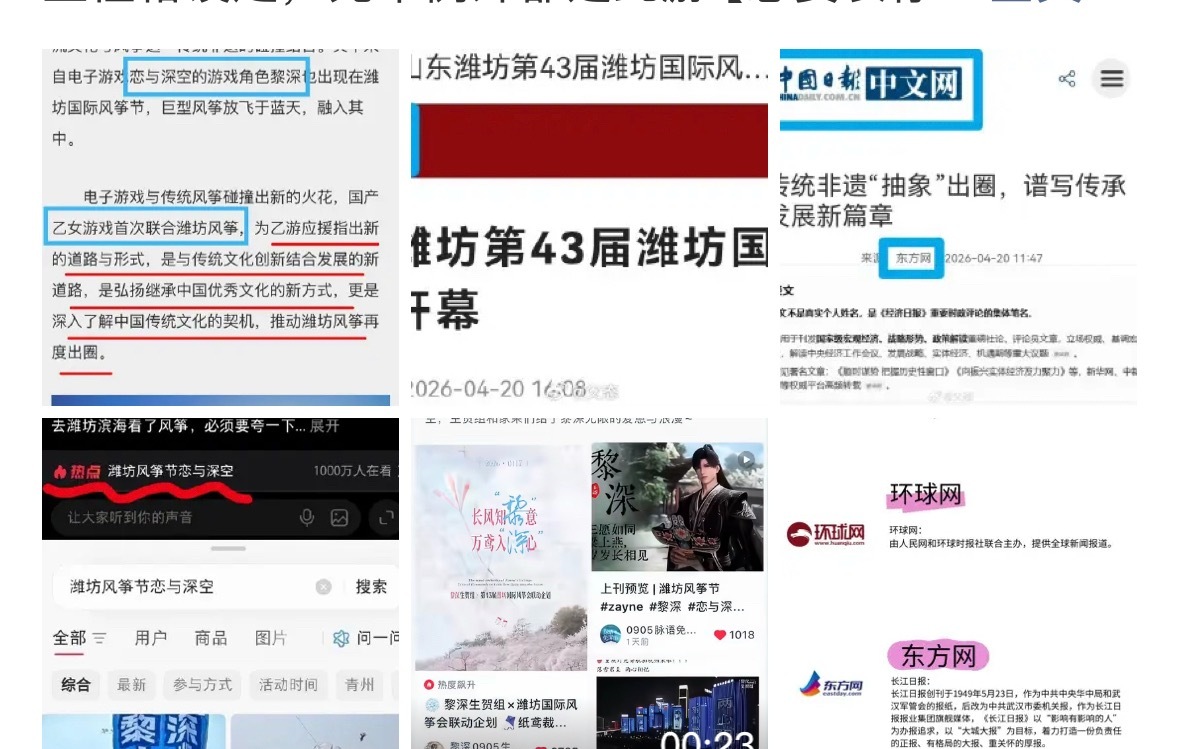
Task: Grab the bottom sheet drag handle
Action: point(228,548)
